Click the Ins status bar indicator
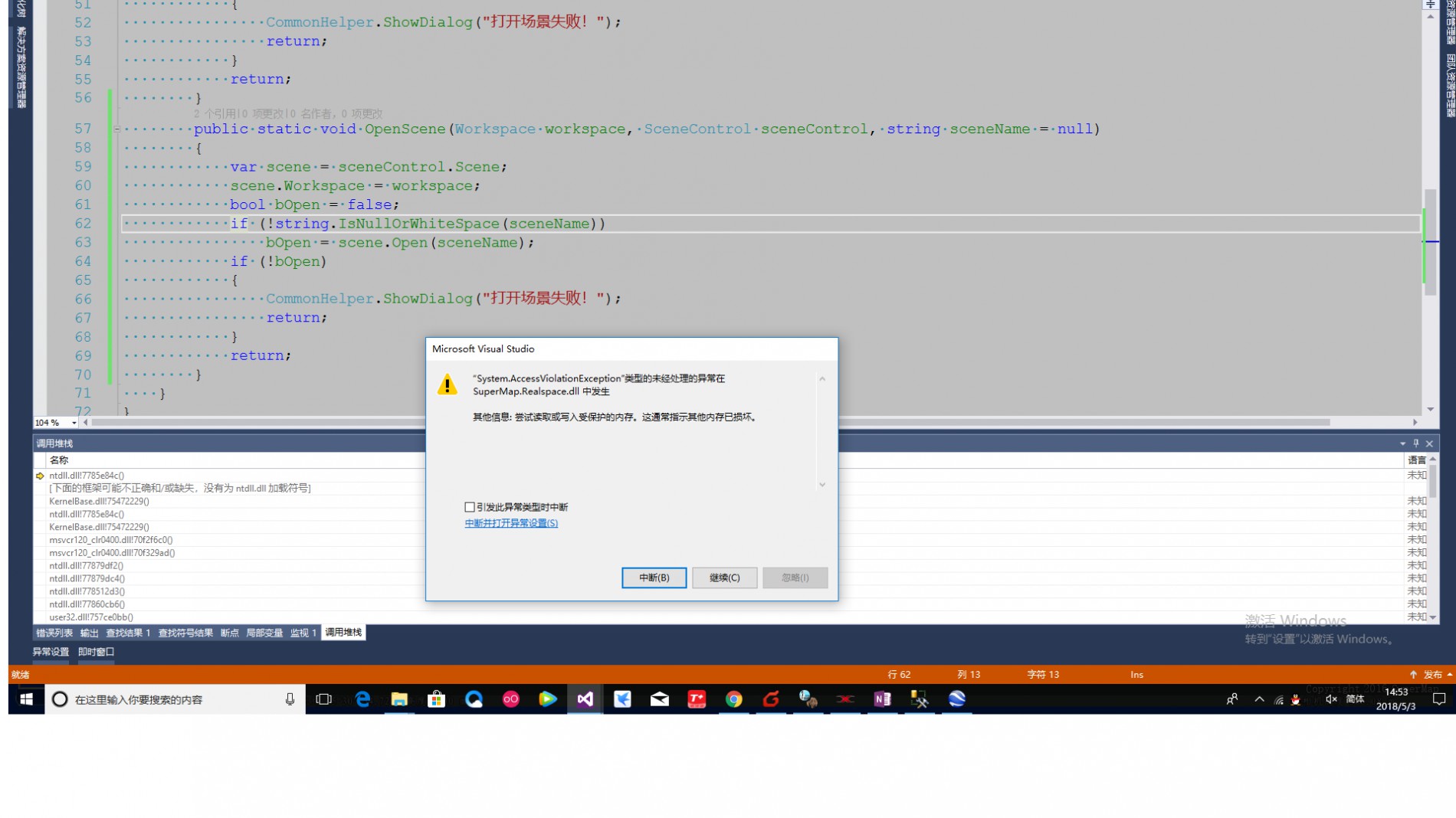Screen dimensions: 1456x818 coord(1136,675)
